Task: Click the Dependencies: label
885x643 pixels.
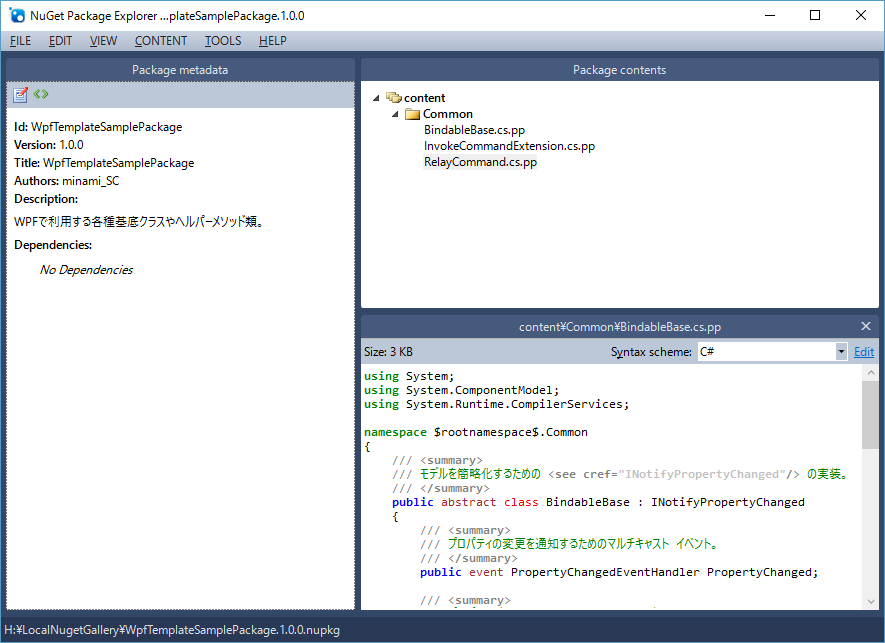Action: (53, 245)
